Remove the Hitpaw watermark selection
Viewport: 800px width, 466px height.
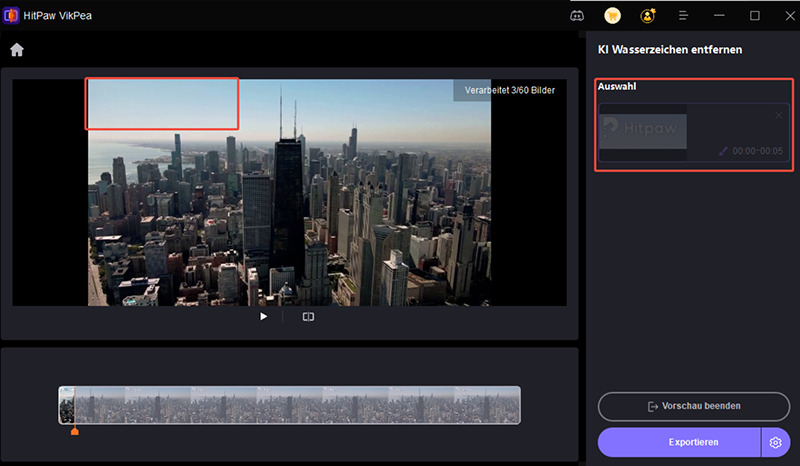click(779, 115)
